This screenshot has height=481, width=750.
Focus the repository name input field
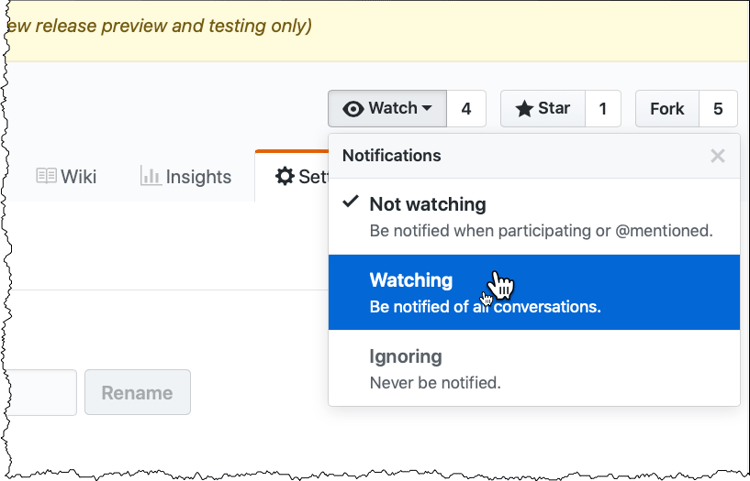pos(38,392)
